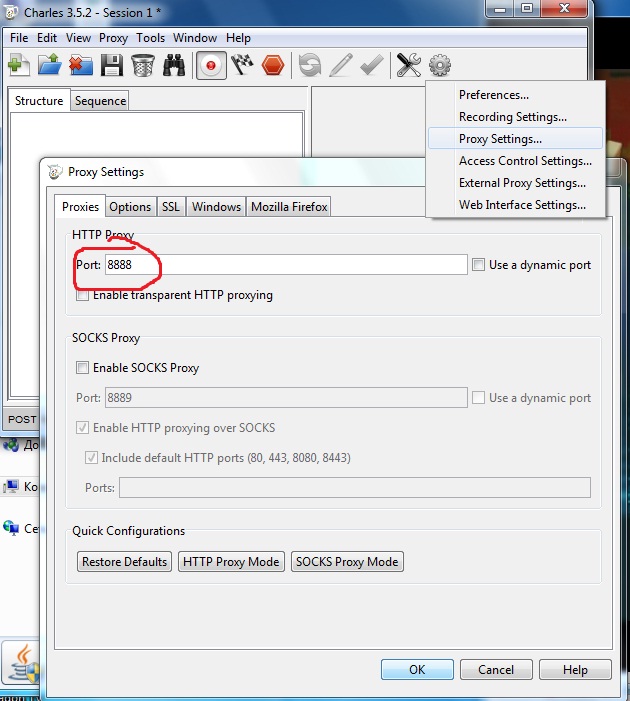630x701 pixels.
Task: Select External Proxy Settings... menu entry
Action: (x=515, y=182)
